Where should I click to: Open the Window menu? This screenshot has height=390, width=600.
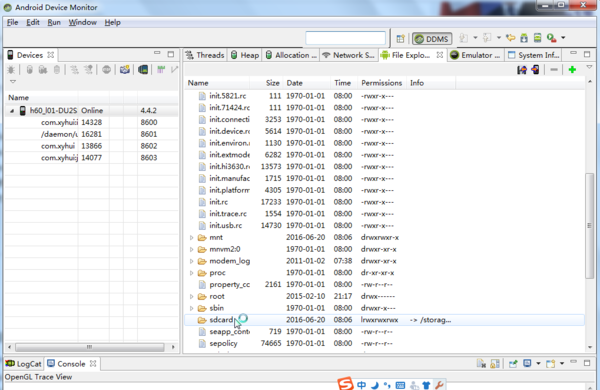(82, 23)
